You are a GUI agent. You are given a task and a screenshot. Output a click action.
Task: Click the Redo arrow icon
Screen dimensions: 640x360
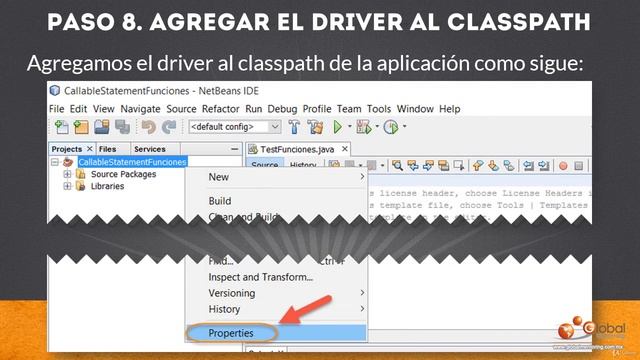click(169, 127)
